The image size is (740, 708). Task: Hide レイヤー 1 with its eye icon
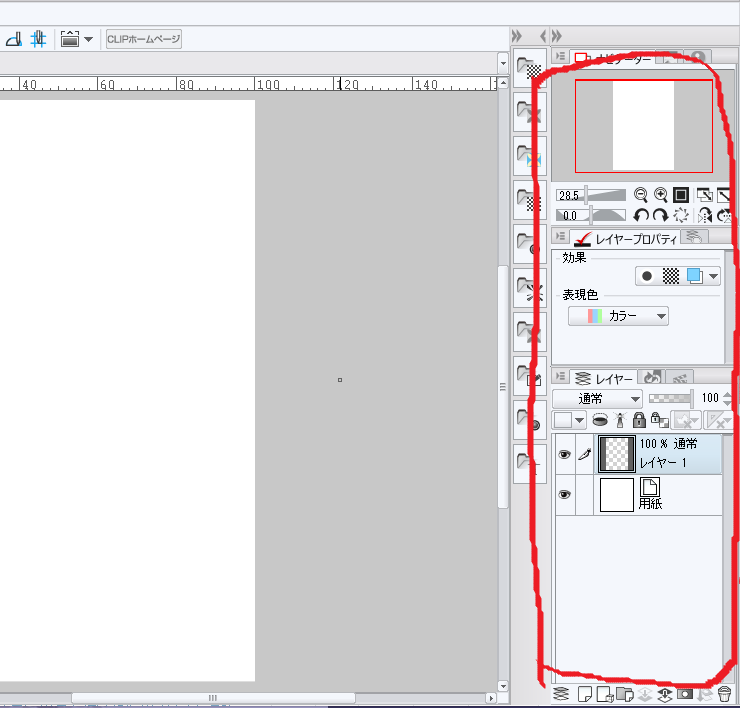pos(564,454)
